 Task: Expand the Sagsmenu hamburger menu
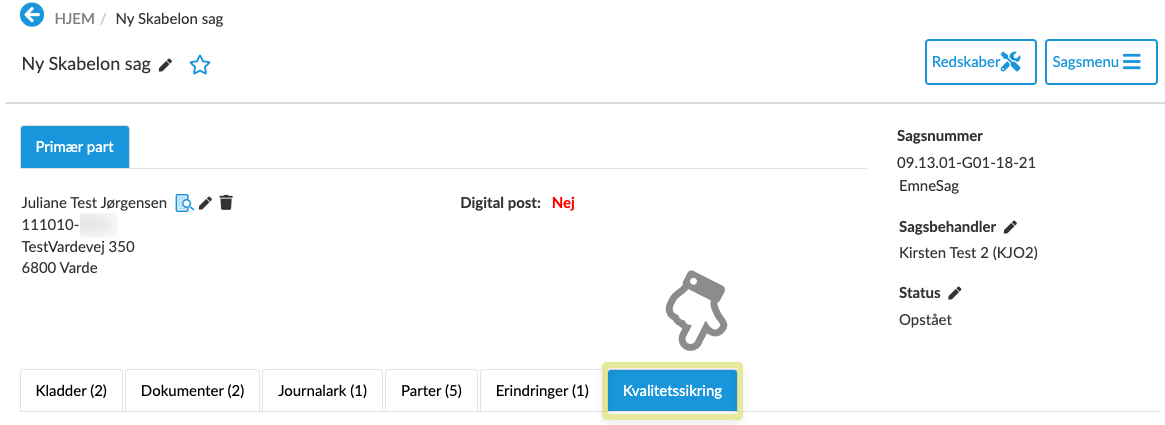[x=1100, y=62]
